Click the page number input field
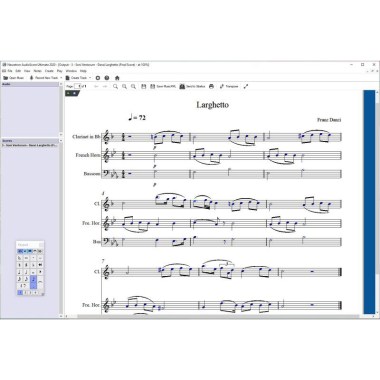Viewport: 380px width, 380px height. [x=79, y=86]
